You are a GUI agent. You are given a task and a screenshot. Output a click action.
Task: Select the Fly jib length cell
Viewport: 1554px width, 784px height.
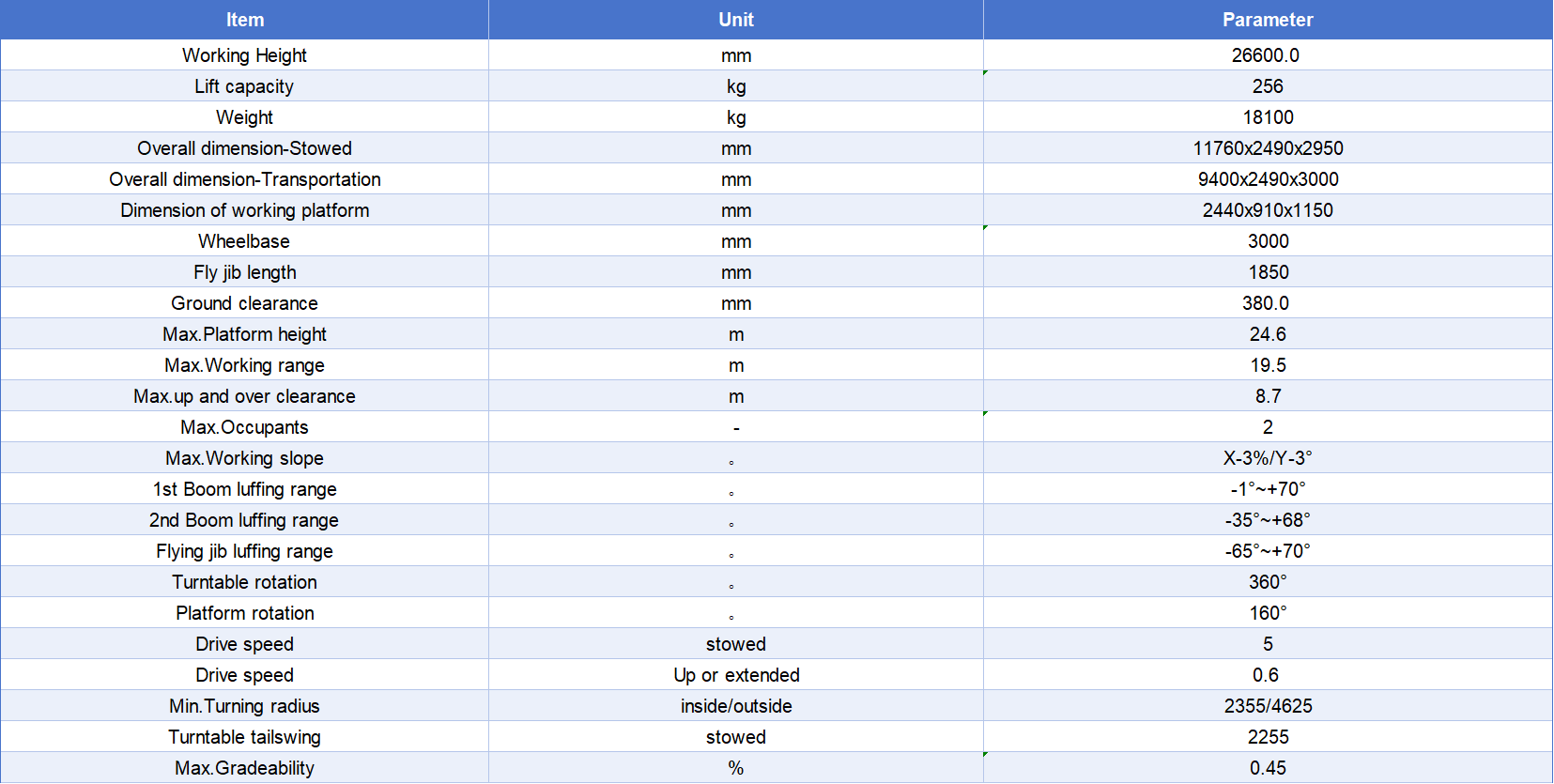[244, 272]
